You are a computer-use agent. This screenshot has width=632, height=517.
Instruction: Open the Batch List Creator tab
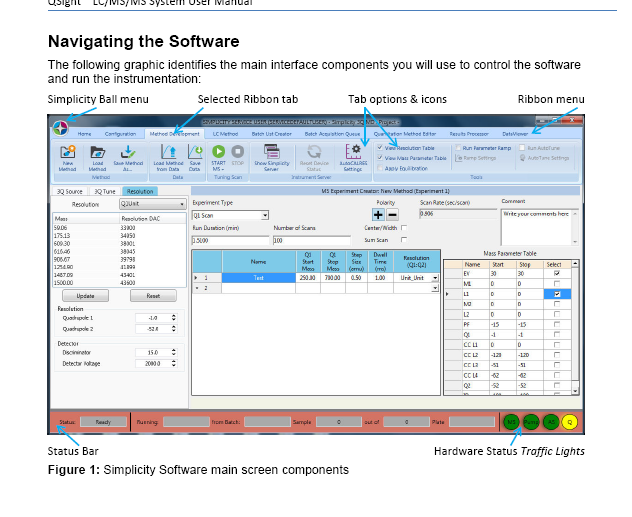(x=272, y=134)
